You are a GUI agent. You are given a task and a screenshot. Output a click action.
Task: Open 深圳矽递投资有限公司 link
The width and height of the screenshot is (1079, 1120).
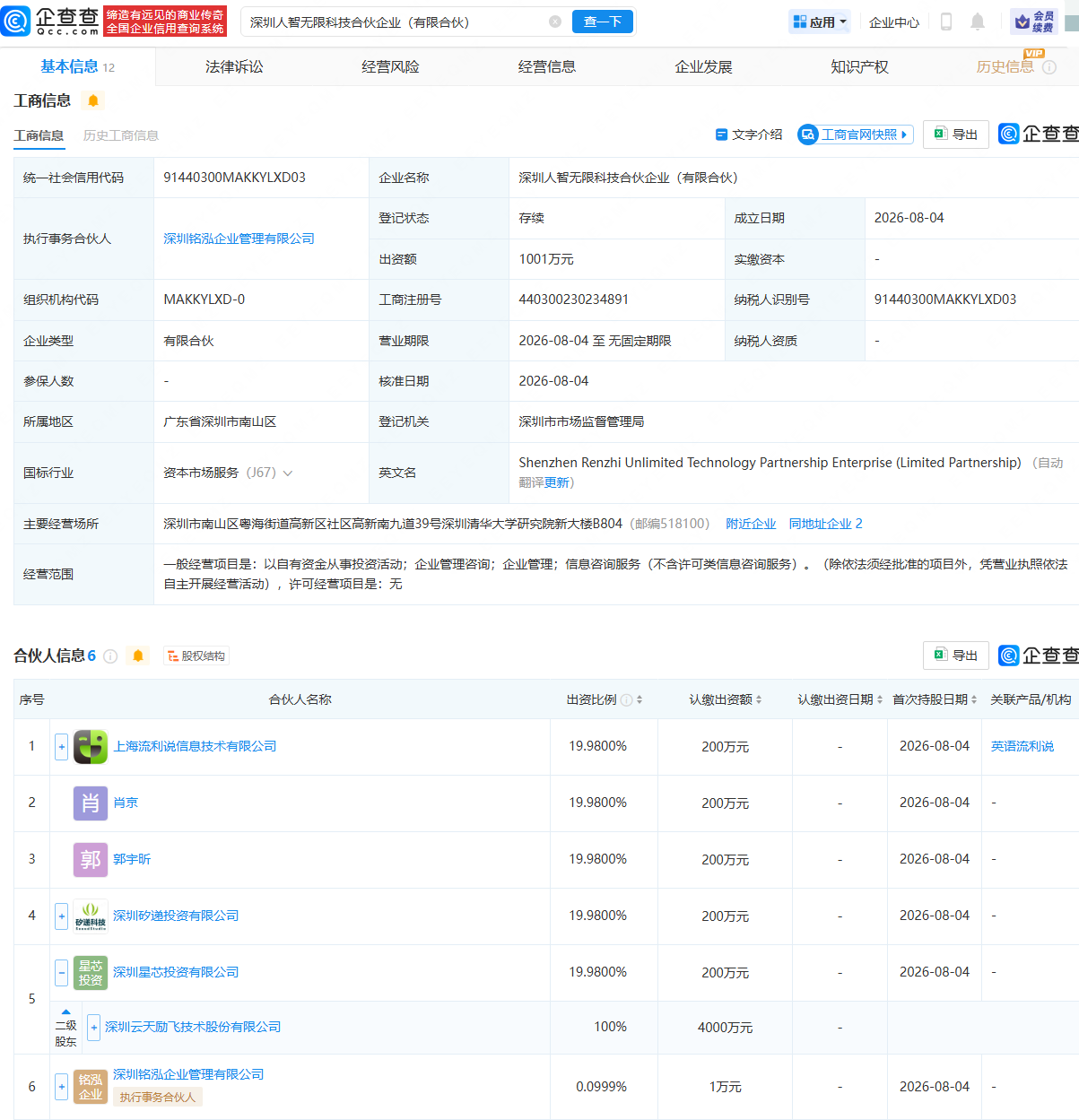176,916
